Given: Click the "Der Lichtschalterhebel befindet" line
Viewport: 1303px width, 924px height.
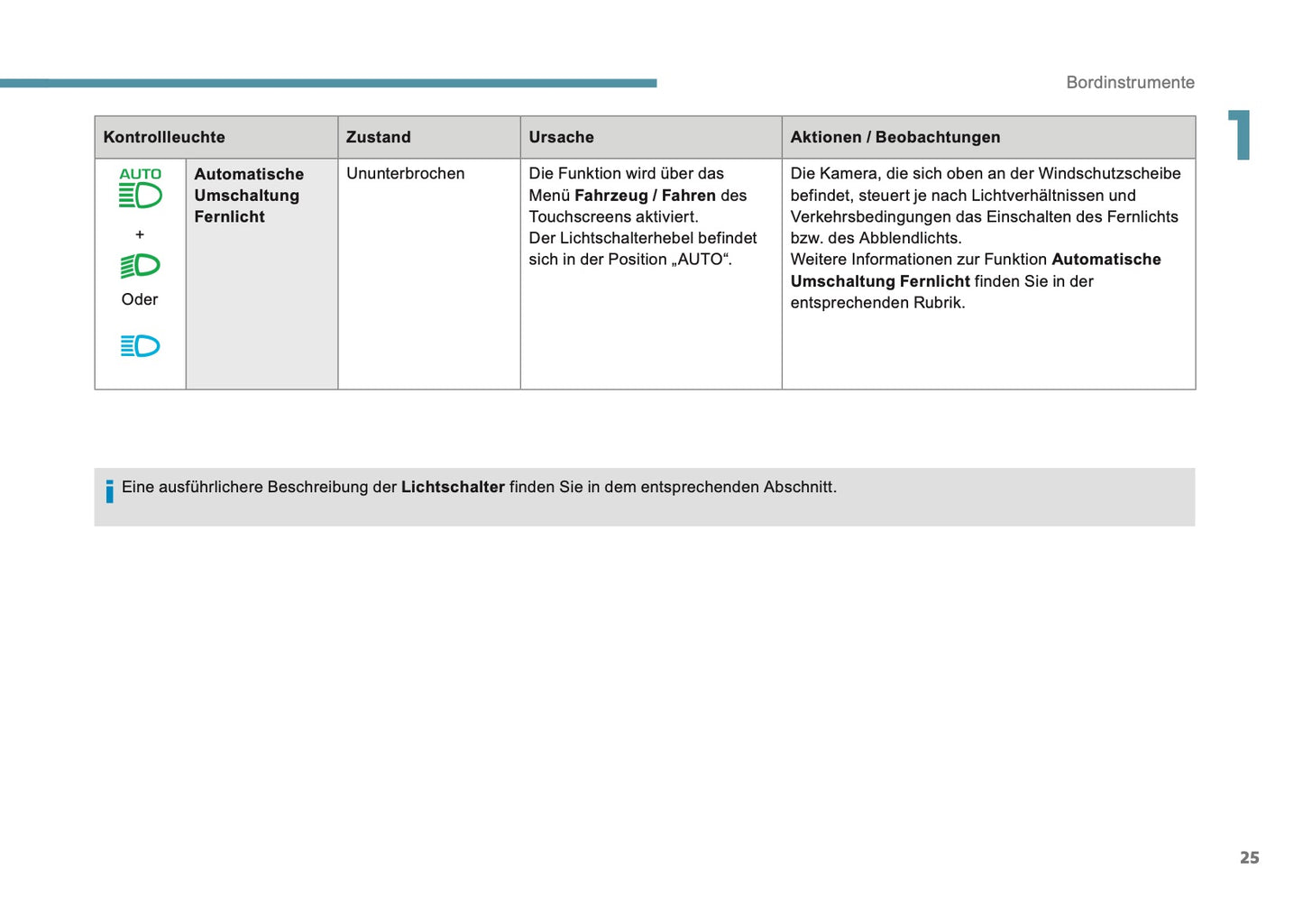Looking at the screenshot, I should pyautogui.click(x=643, y=238).
